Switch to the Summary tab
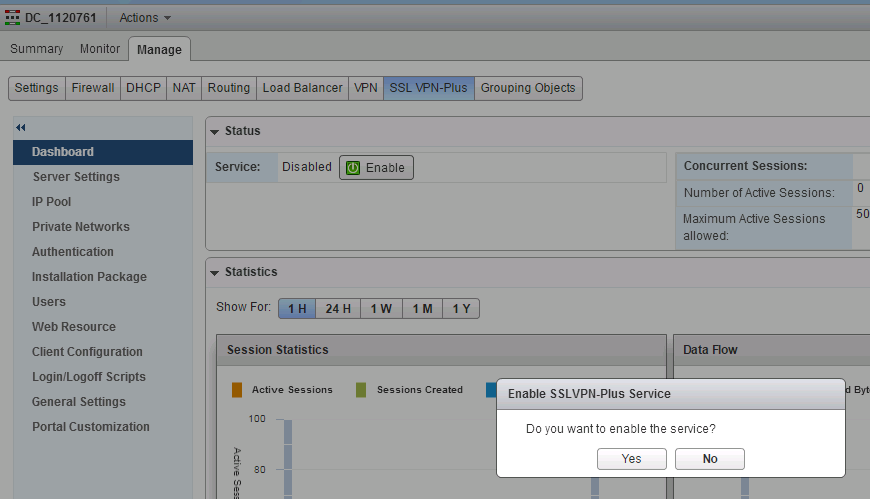Viewport: 870px width, 499px height. click(37, 49)
